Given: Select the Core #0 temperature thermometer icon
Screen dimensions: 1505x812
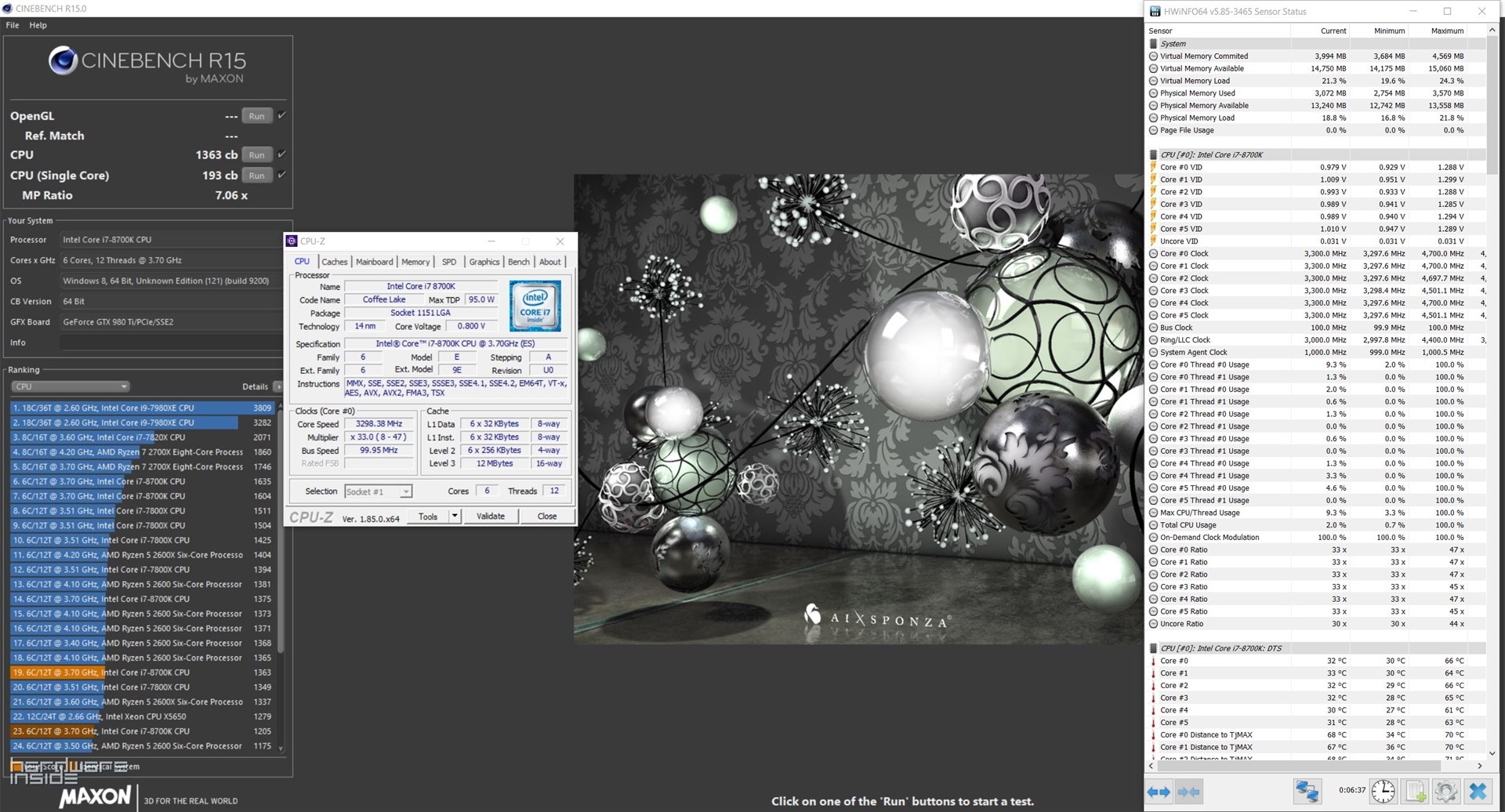Looking at the screenshot, I should [x=1153, y=661].
